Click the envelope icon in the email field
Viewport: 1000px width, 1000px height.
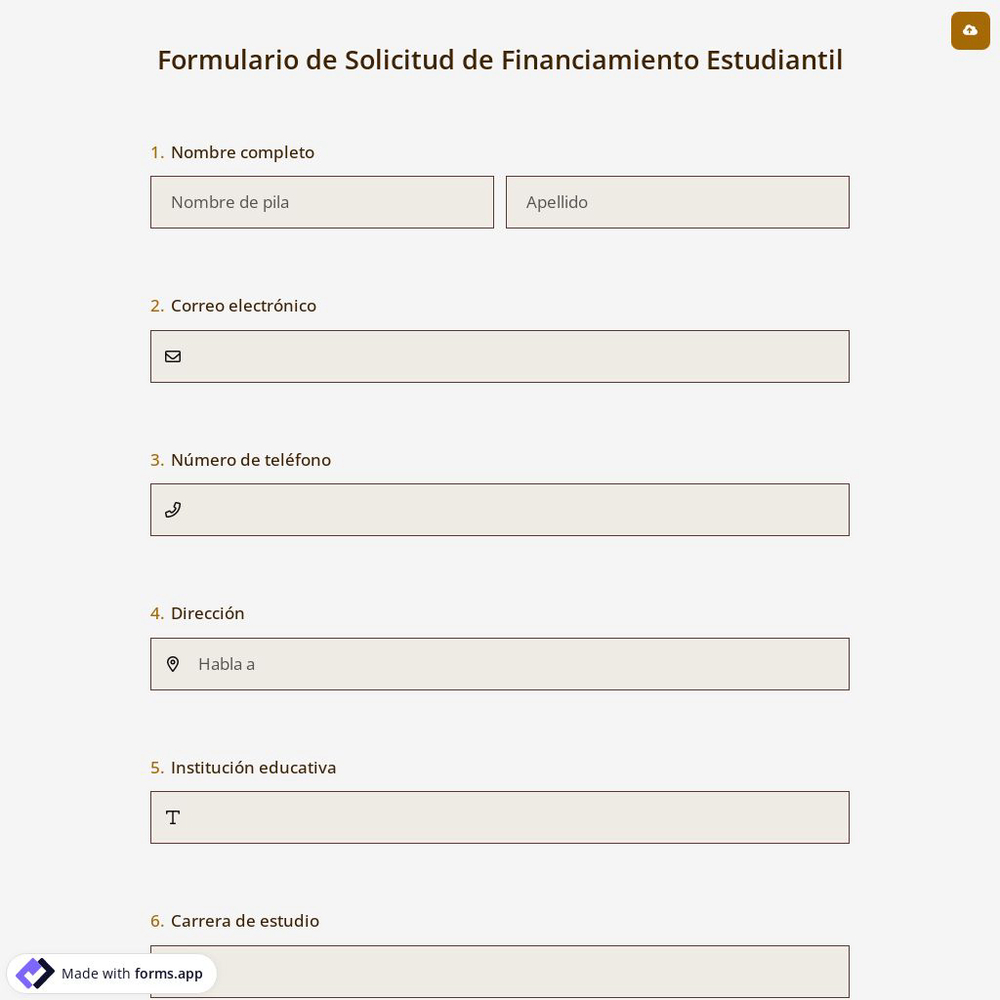(x=173, y=356)
